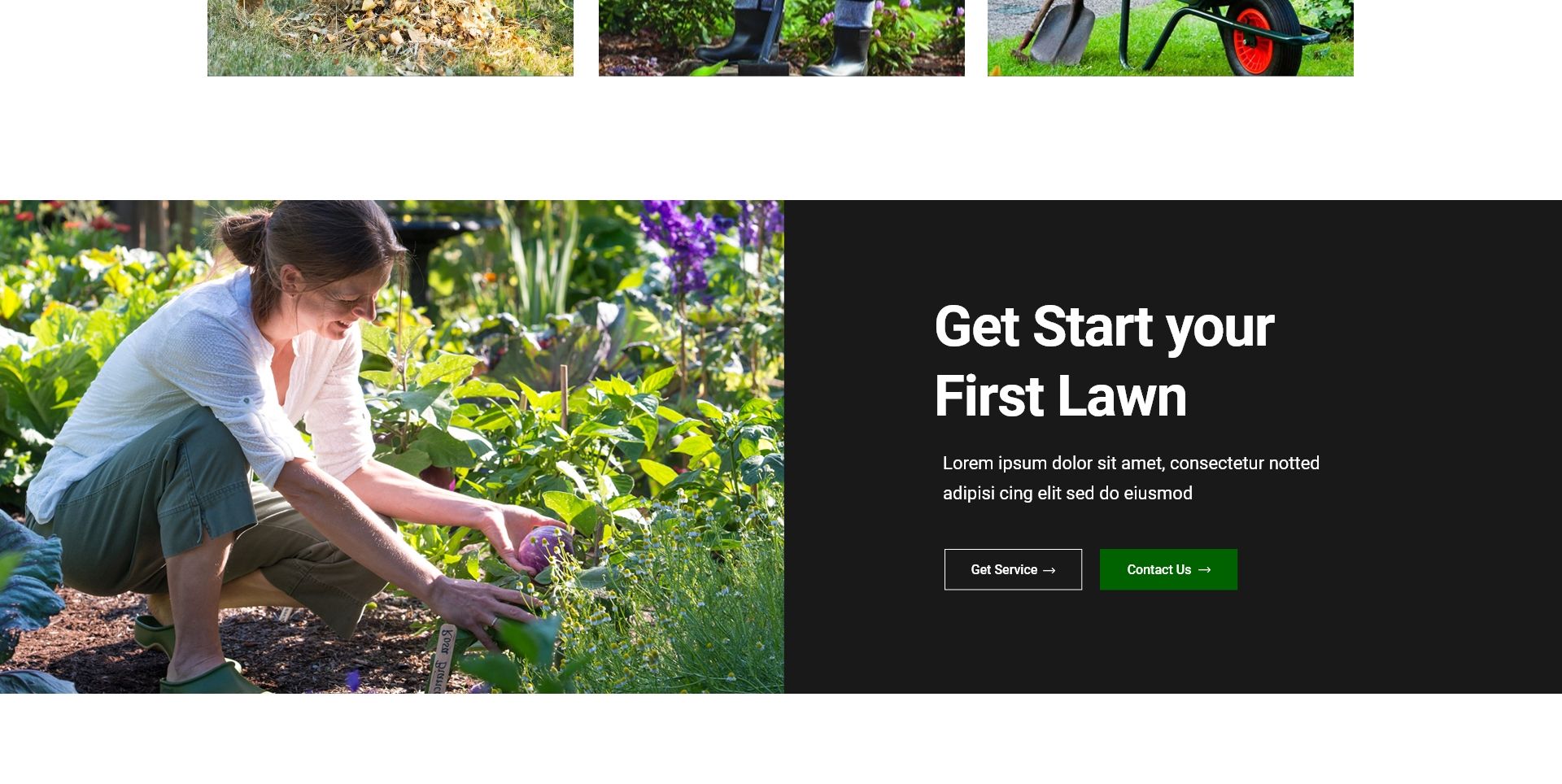Image resolution: width=1562 pixels, height=784 pixels.
Task: Click the arrow icon beside Contact Us
Action: coord(1205,570)
